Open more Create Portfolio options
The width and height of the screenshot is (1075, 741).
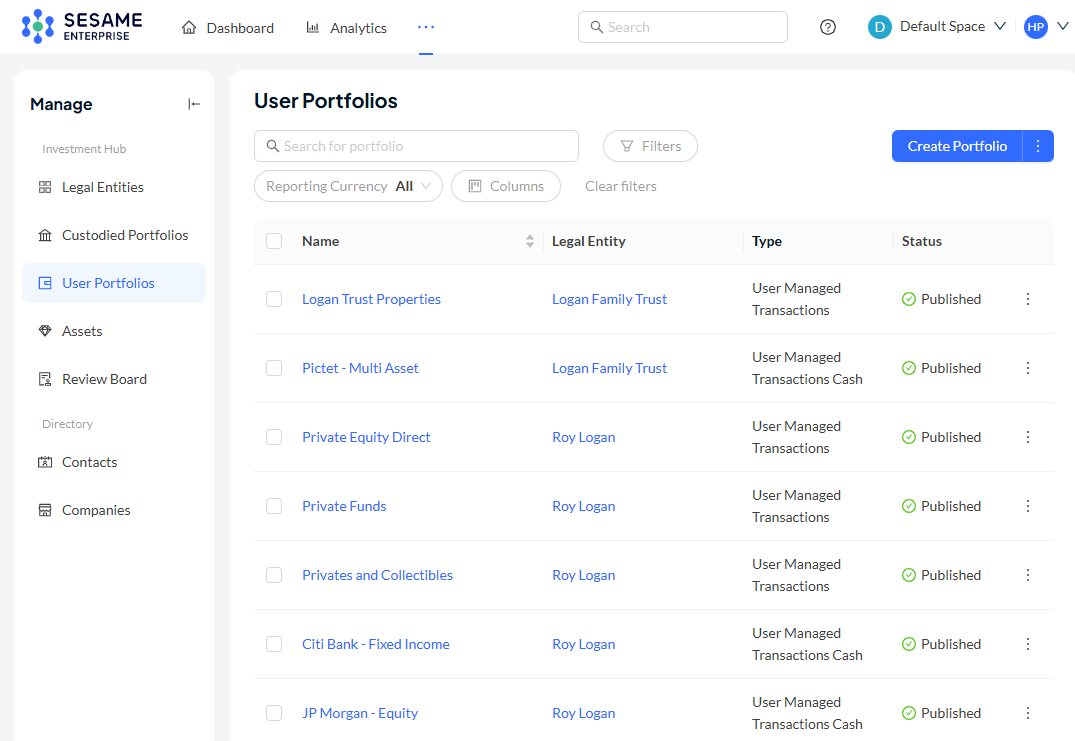point(1038,146)
